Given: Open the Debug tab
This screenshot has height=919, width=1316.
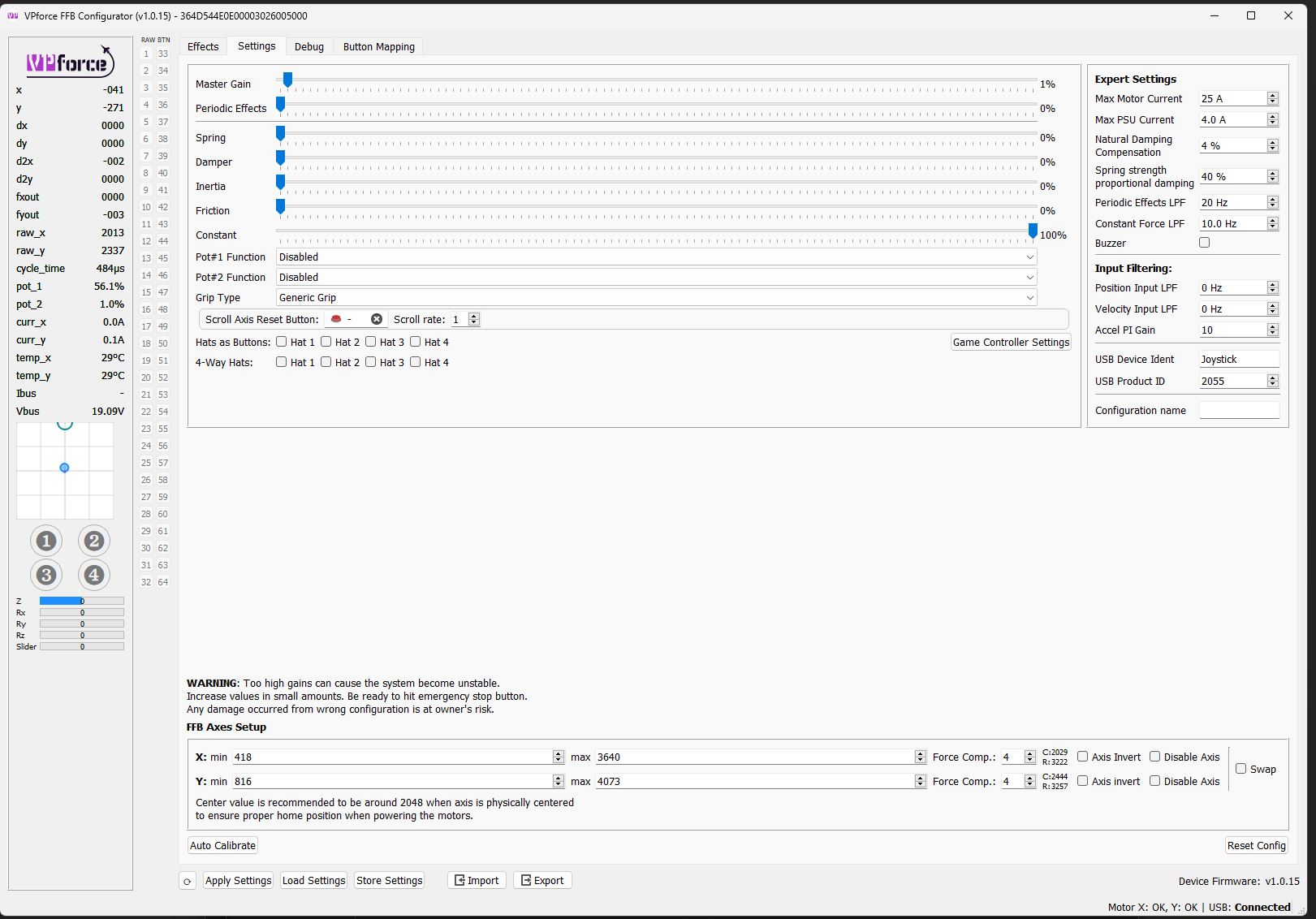Looking at the screenshot, I should click(309, 46).
